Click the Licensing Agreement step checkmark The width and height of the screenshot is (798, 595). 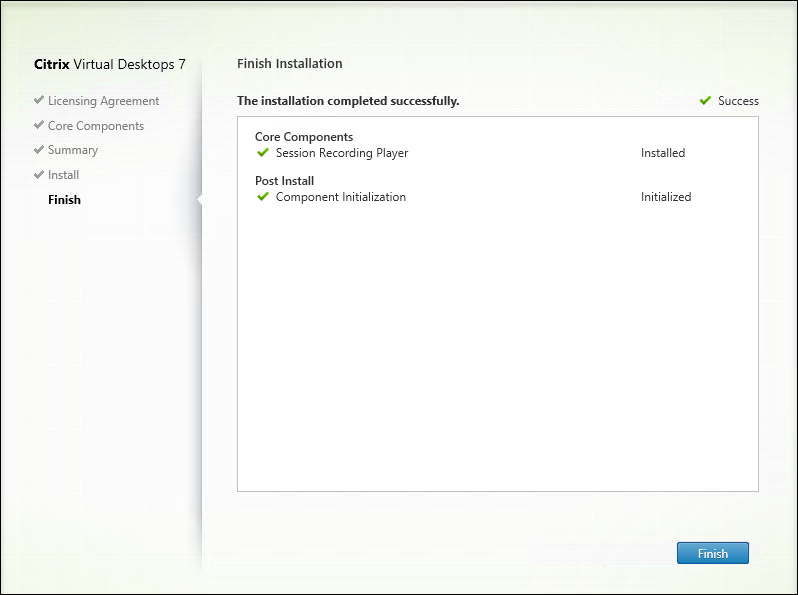tap(38, 101)
